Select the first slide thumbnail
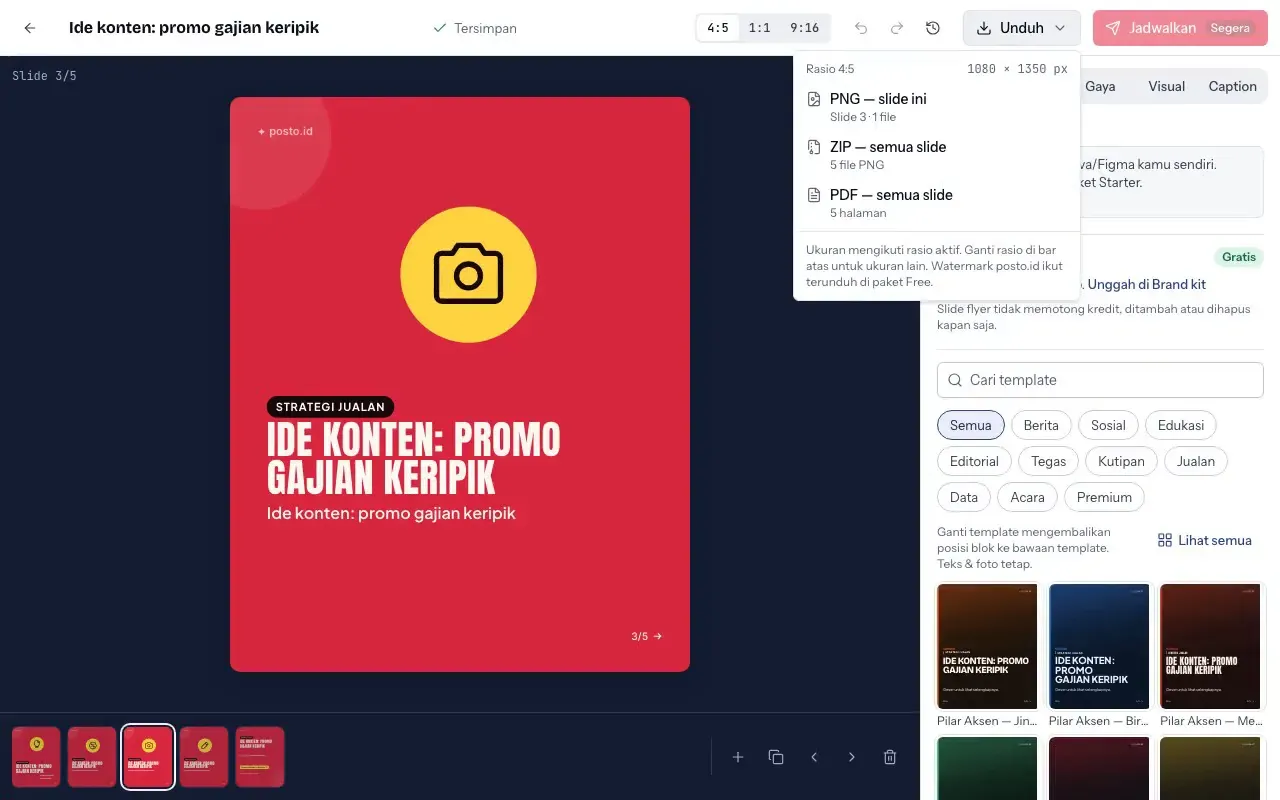The image size is (1280, 800). pos(37,757)
